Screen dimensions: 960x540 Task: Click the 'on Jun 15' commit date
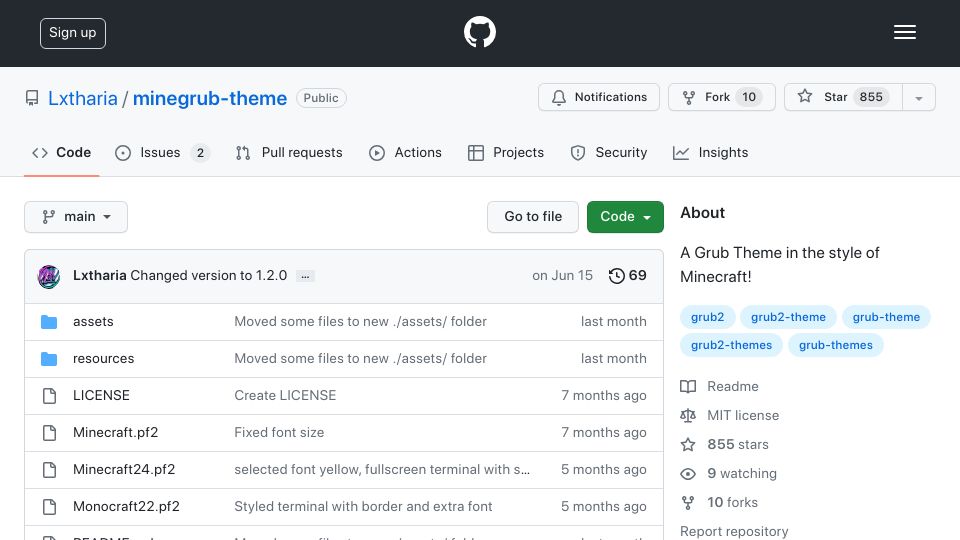pos(562,276)
